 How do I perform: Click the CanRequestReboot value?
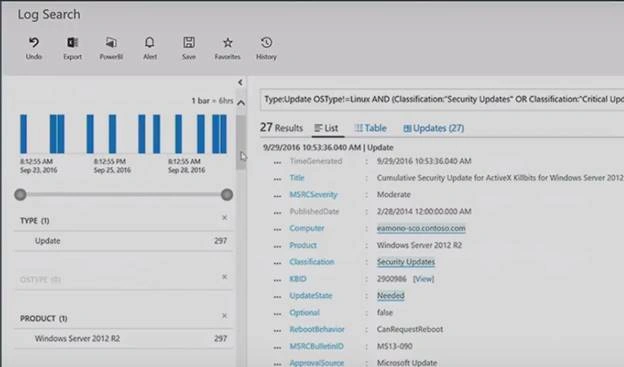pyautogui.click(x=410, y=330)
